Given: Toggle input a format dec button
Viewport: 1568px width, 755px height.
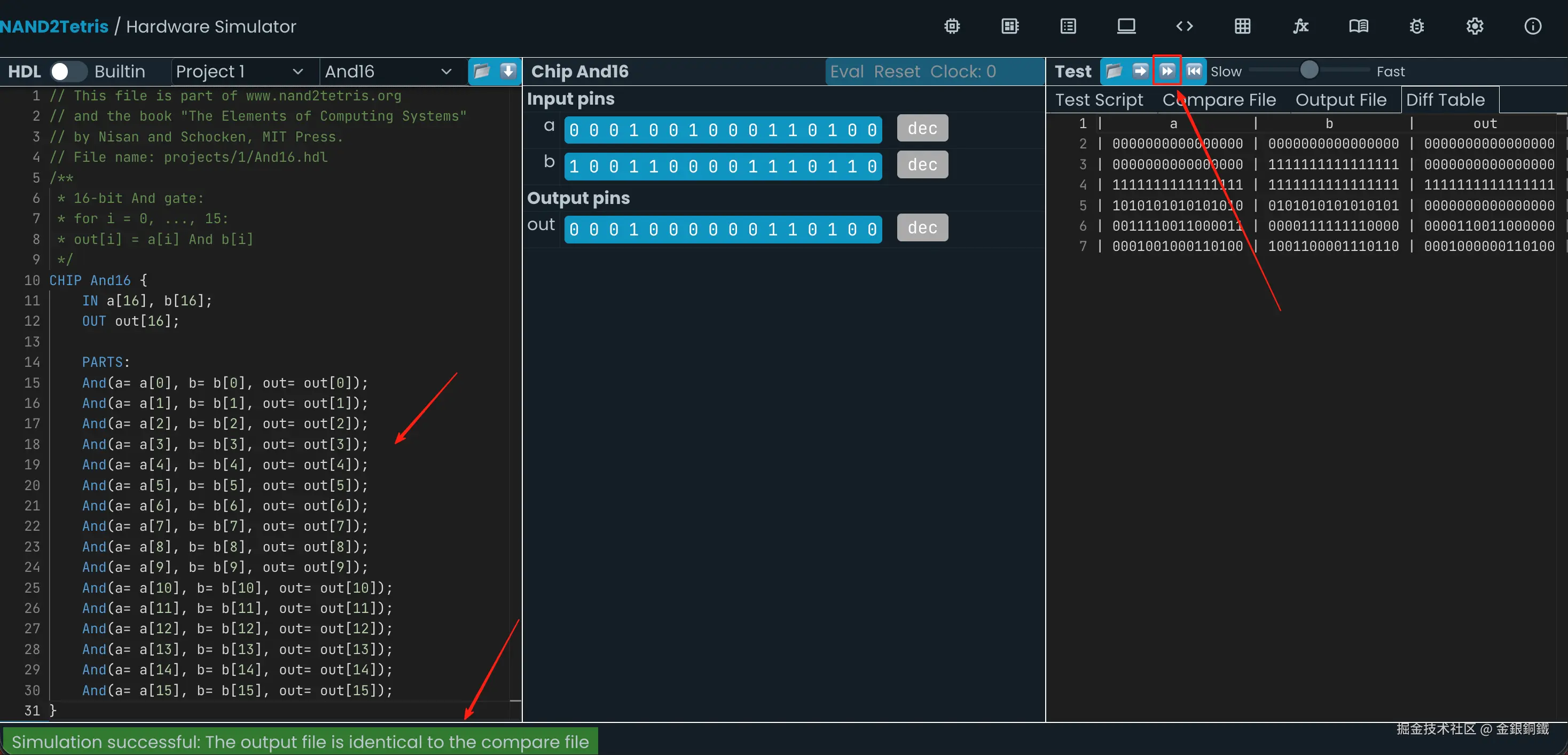Looking at the screenshot, I should coord(922,128).
